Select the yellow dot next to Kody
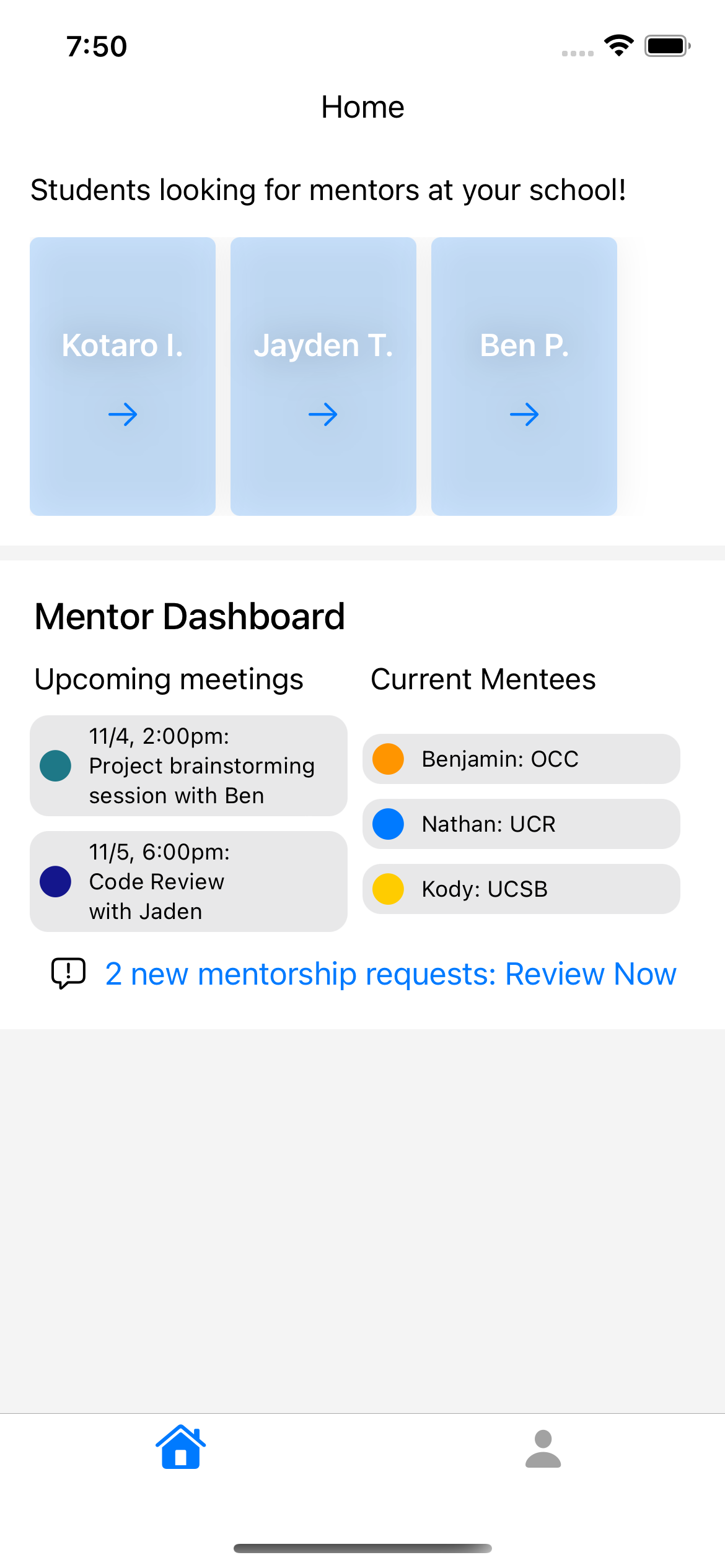725x1568 pixels. (389, 889)
